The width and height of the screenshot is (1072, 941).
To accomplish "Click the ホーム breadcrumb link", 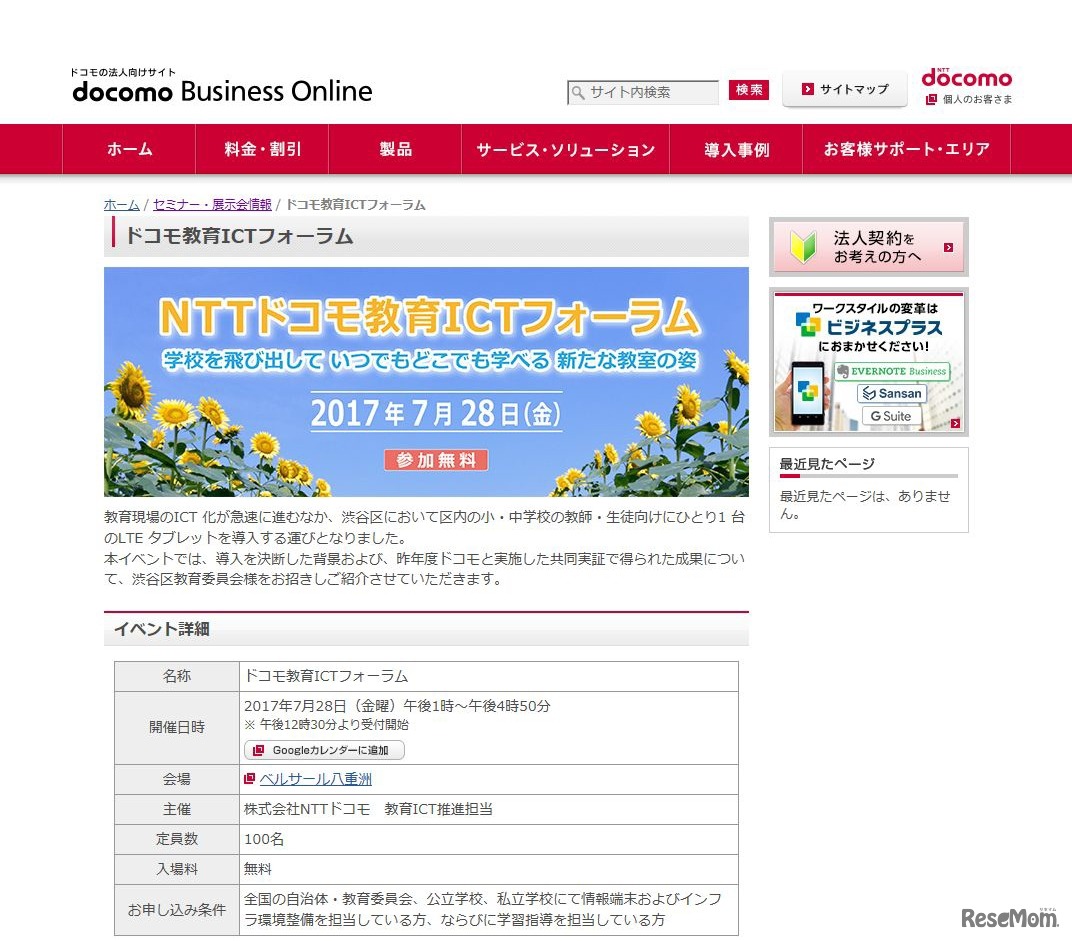I will [x=122, y=204].
